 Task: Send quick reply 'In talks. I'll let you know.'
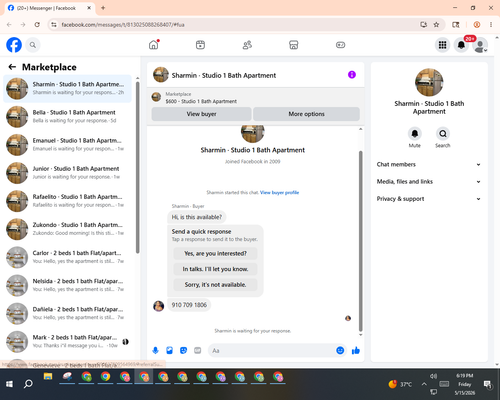coord(215,269)
